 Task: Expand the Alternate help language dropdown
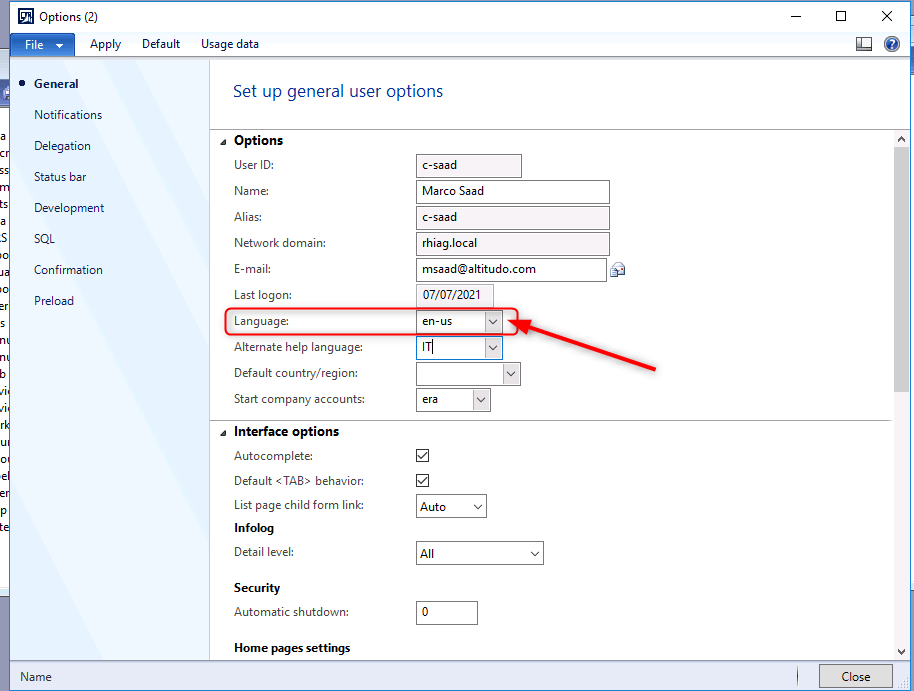[492, 348]
